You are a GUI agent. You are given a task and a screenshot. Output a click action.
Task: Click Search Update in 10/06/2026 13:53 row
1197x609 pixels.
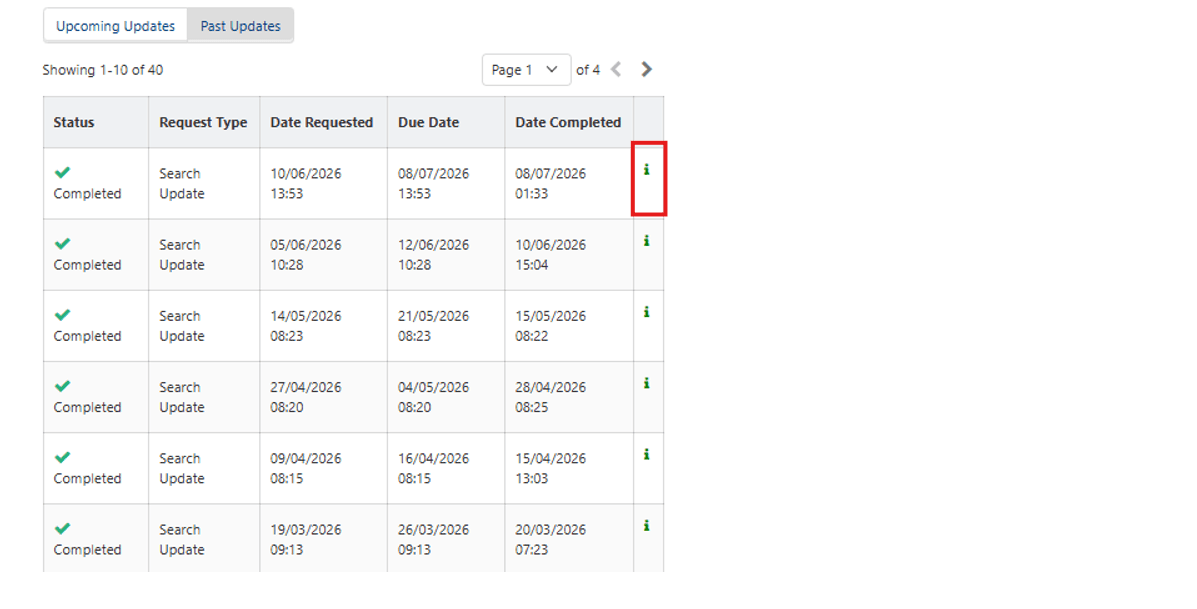click(x=182, y=183)
